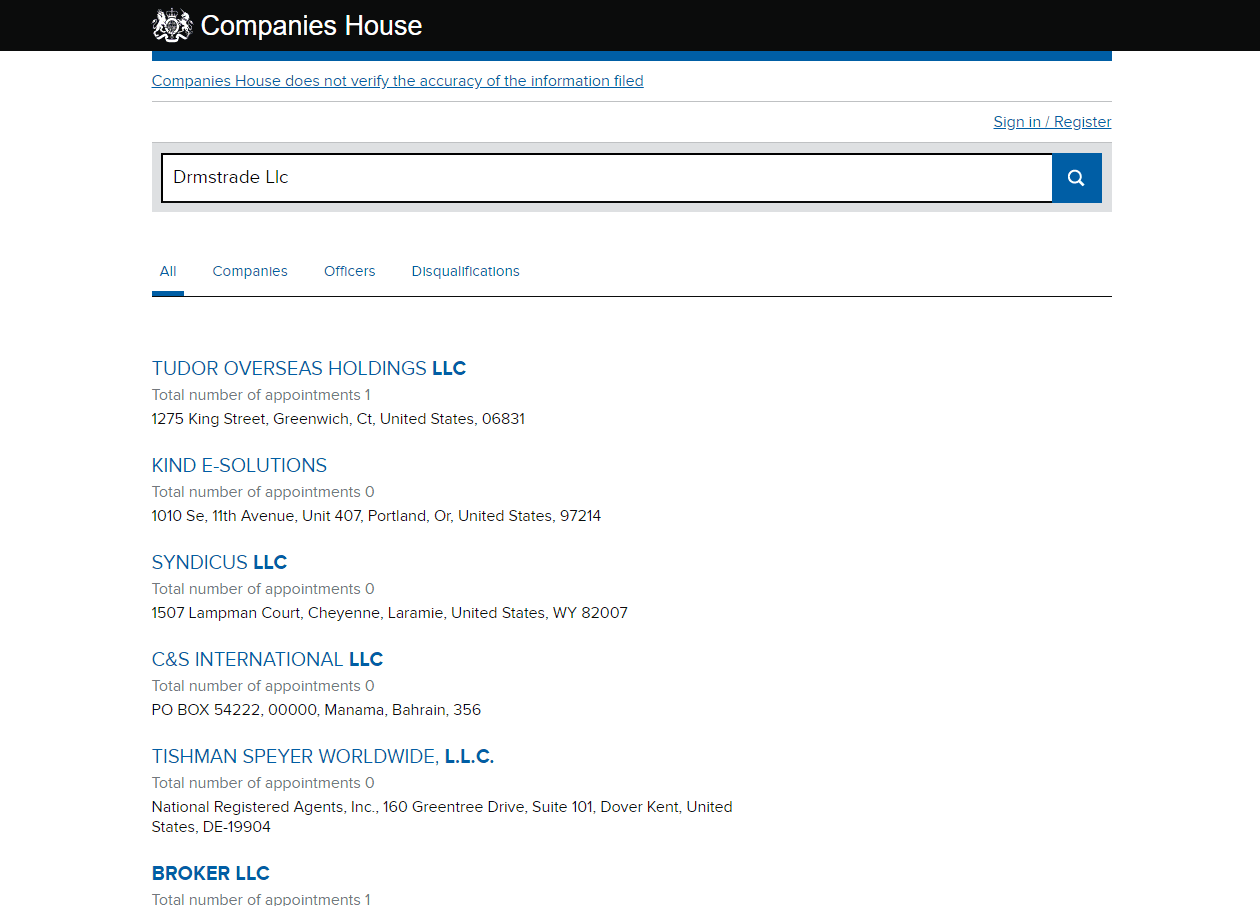Click the Manama, Bahrain address line
Image resolution: width=1260 pixels, height=906 pixels.
(316, 710)
